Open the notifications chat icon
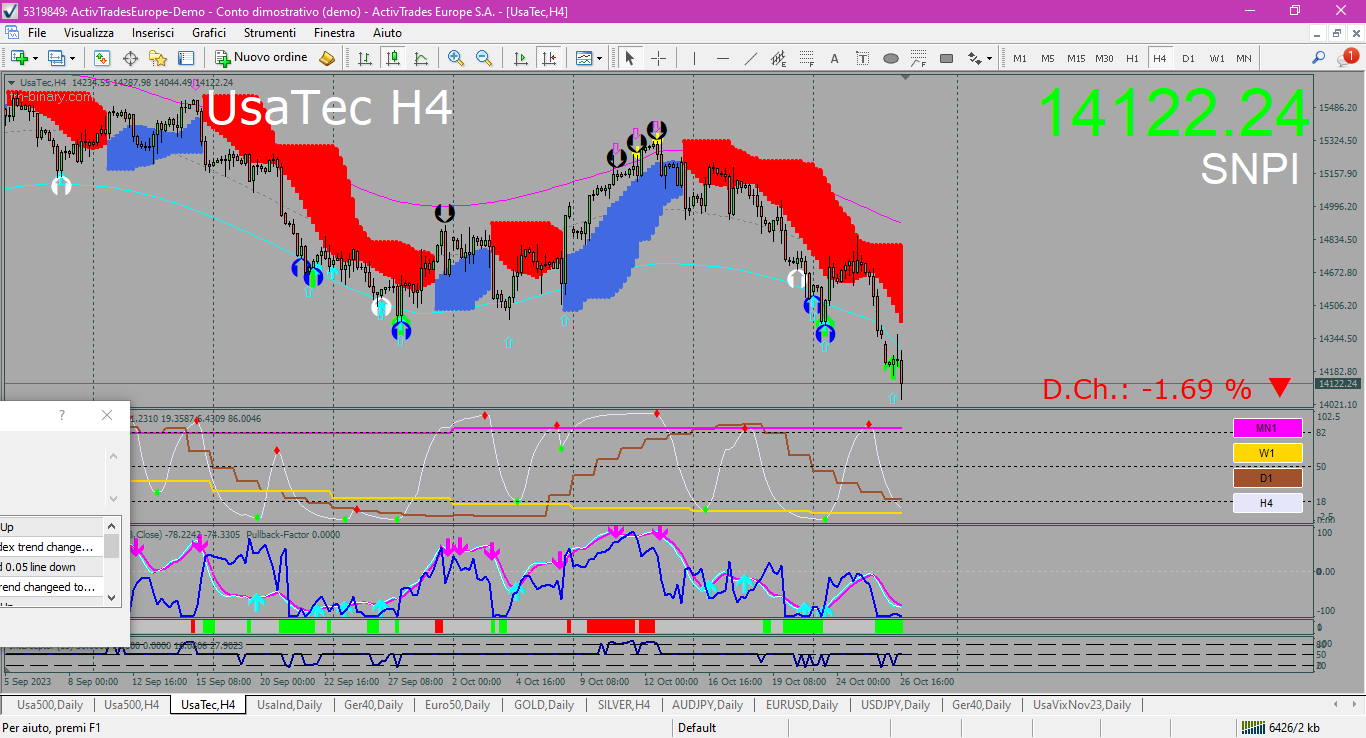1366x738 pixels. (1347, 58)
